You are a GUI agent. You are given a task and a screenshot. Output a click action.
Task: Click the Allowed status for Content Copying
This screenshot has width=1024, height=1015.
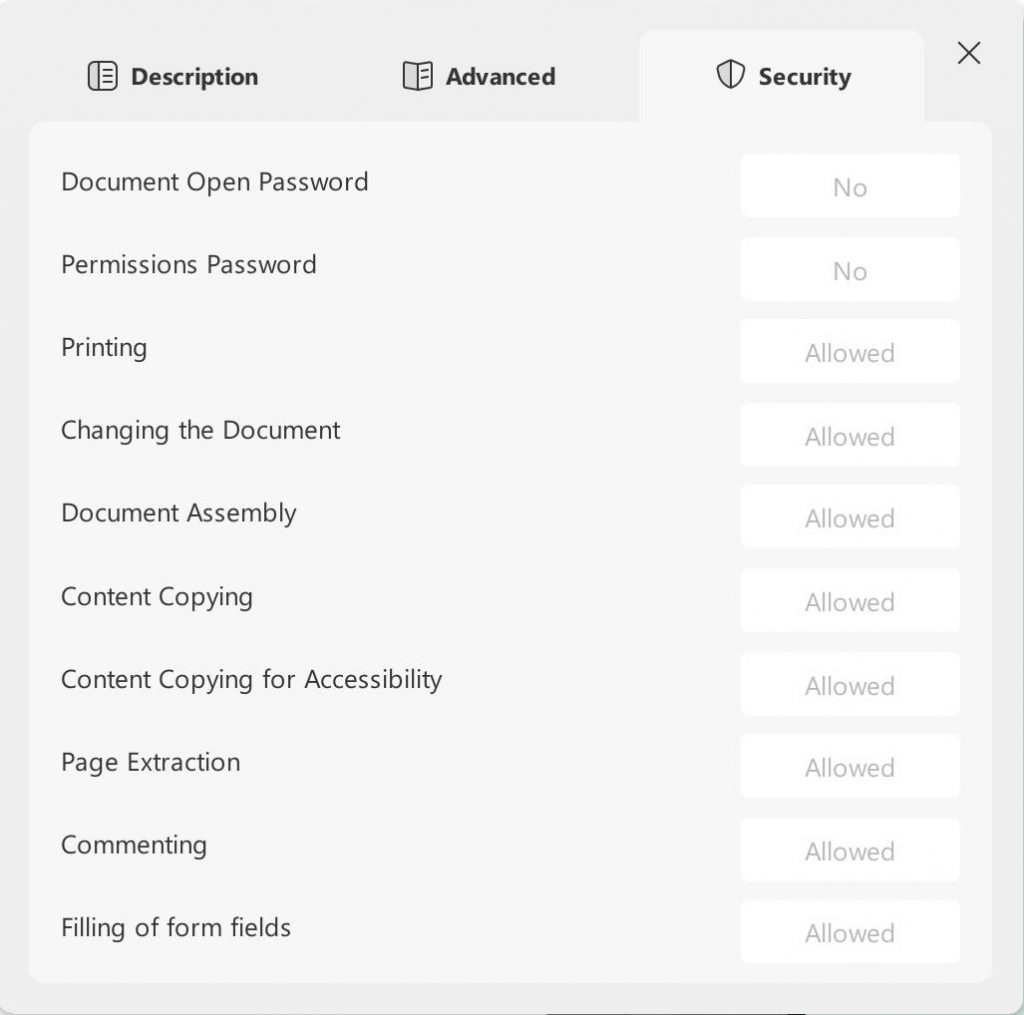850,601
